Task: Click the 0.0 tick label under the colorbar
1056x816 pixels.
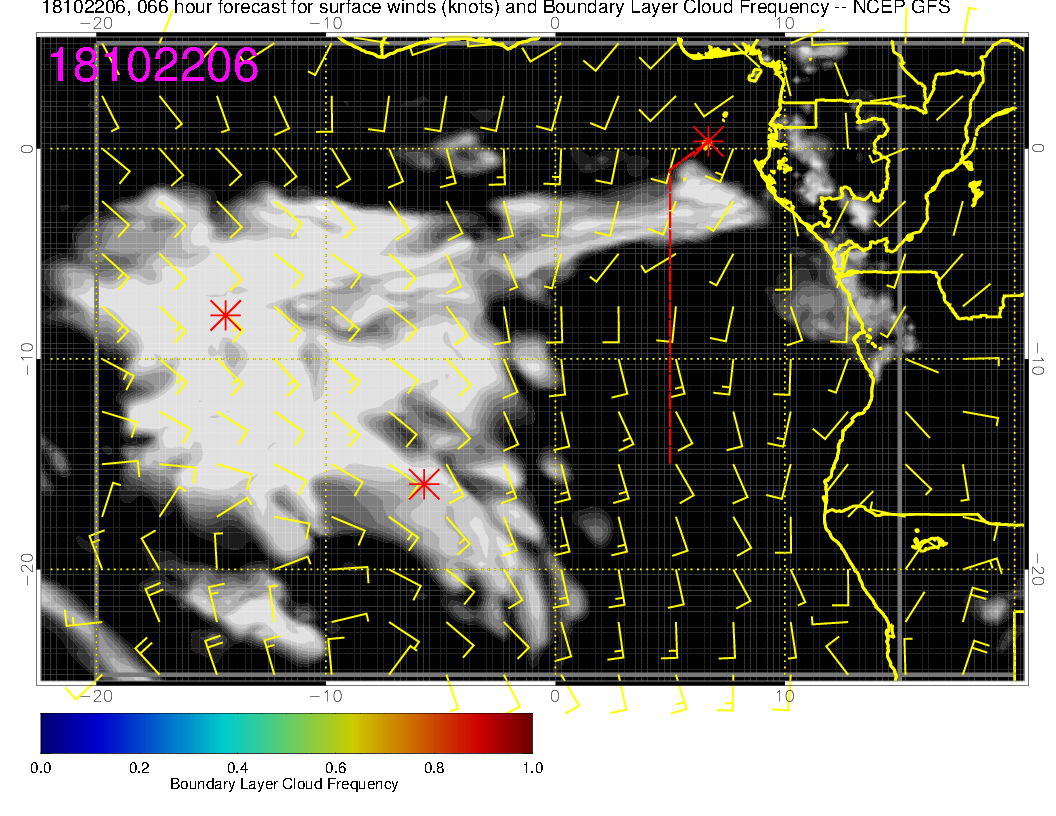Action: click(x=41, y=768)
